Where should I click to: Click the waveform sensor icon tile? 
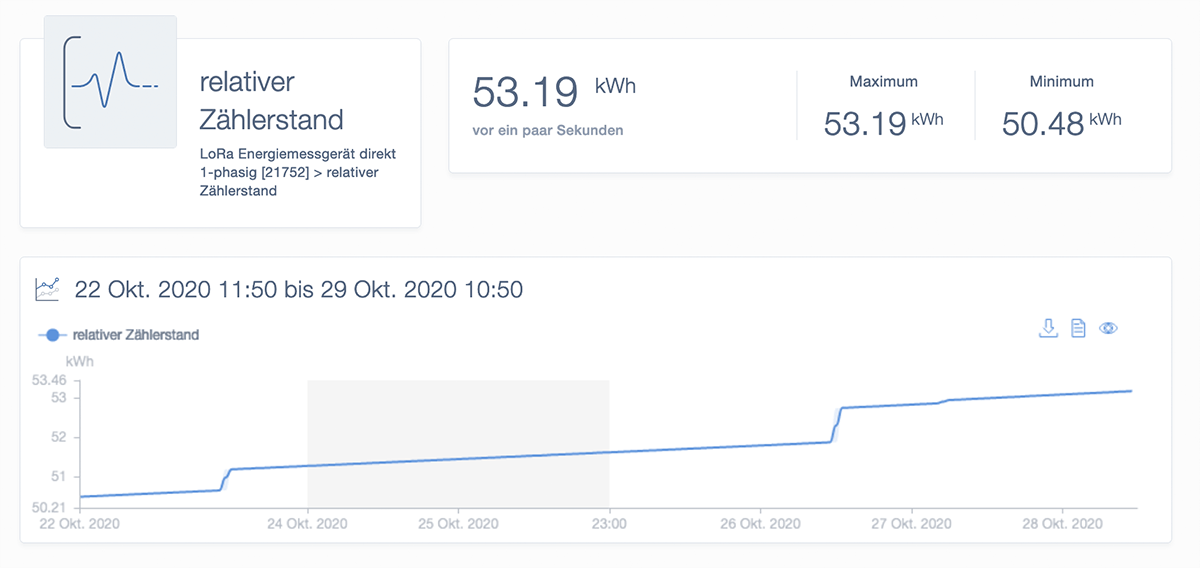110,82
